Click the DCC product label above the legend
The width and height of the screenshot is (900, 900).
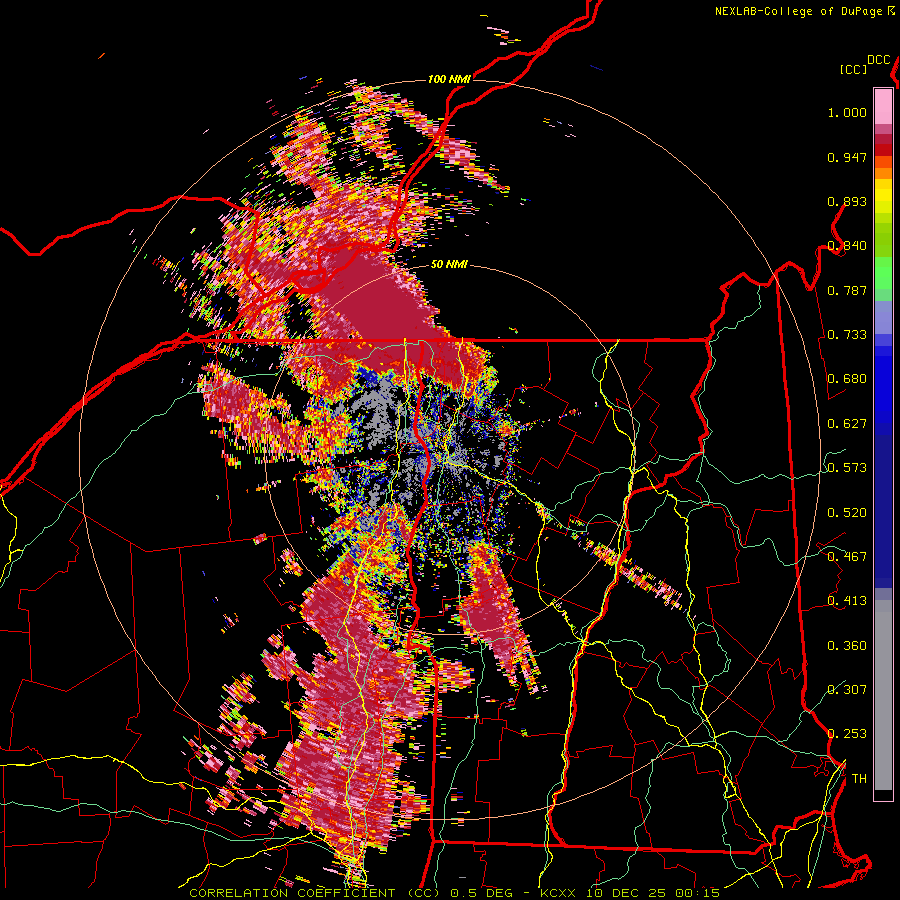point(879,60)
